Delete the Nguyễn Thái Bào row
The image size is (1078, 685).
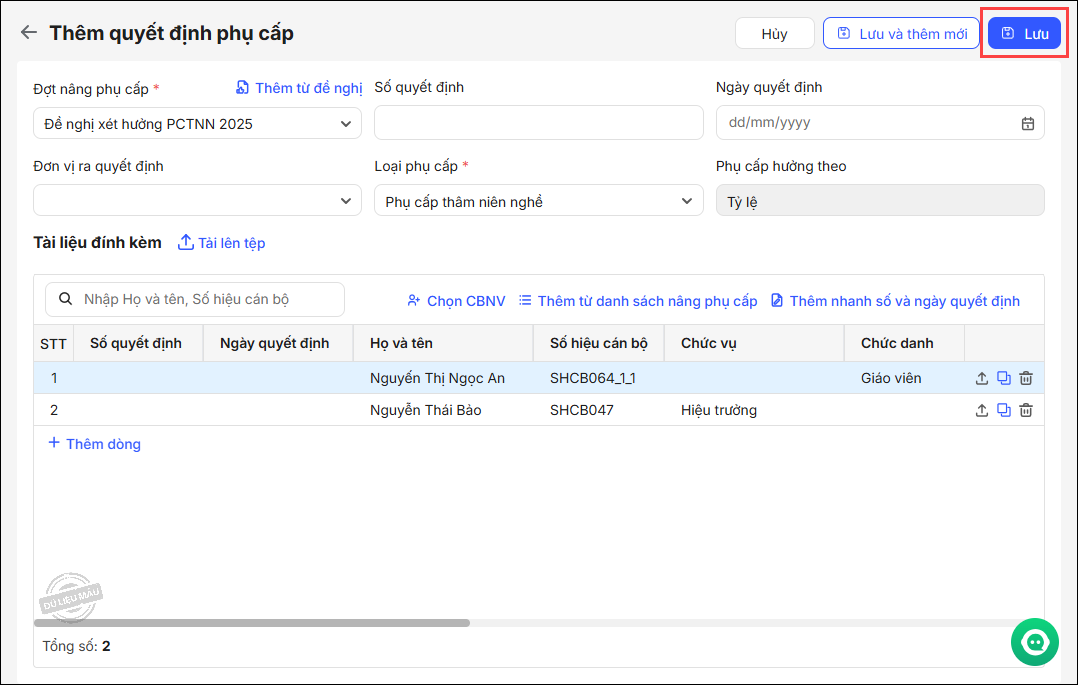tap(1026, 410)
